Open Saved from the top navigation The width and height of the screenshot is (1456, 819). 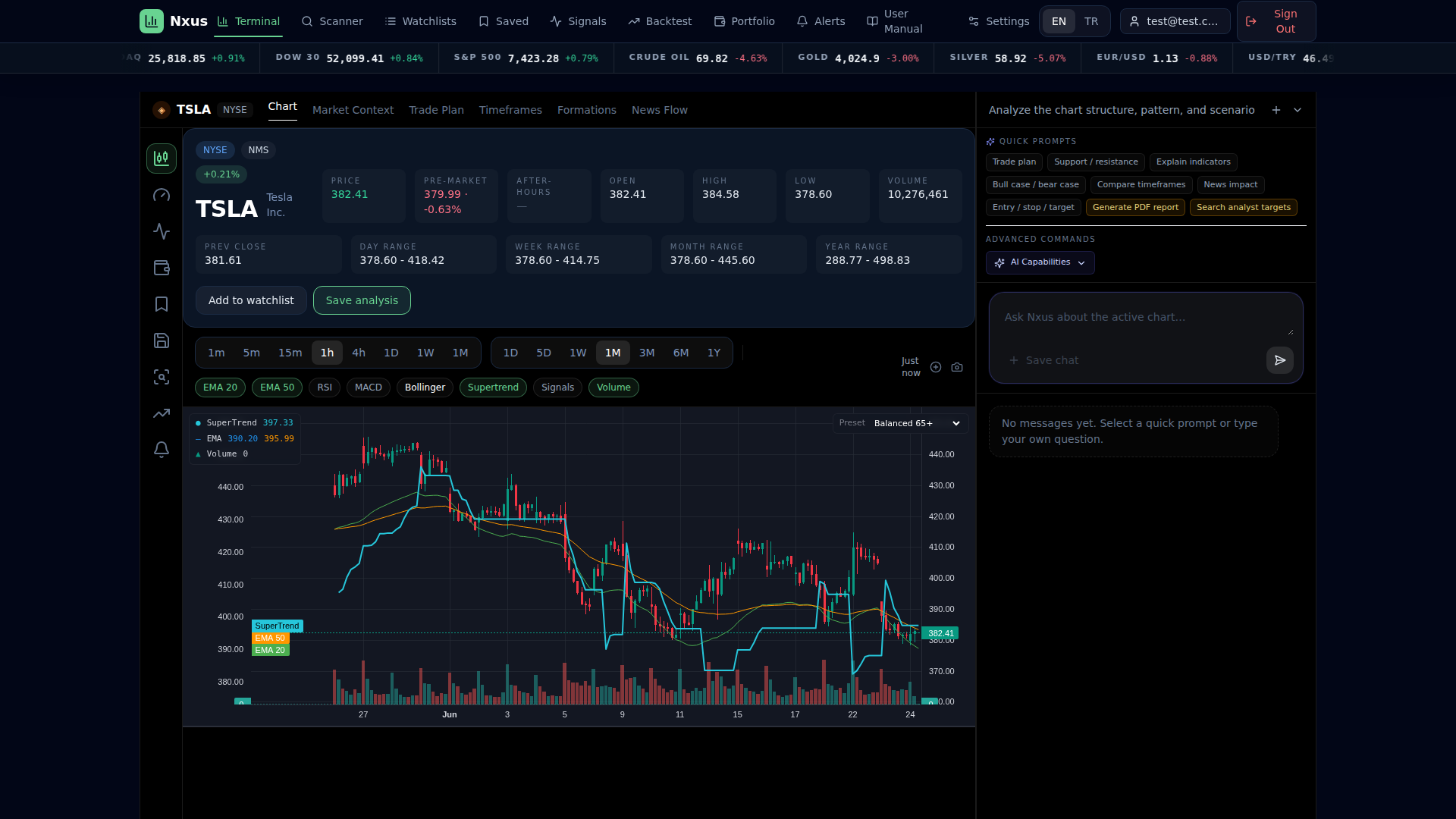click(x=504, y=21)
